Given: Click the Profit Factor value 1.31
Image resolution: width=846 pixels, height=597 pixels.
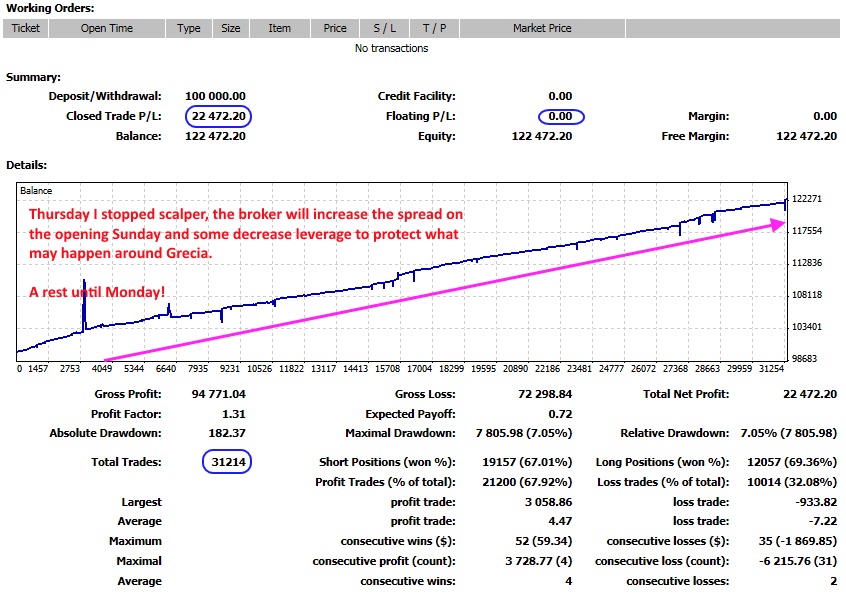Looking at the screenshot, I should [234, 414].
